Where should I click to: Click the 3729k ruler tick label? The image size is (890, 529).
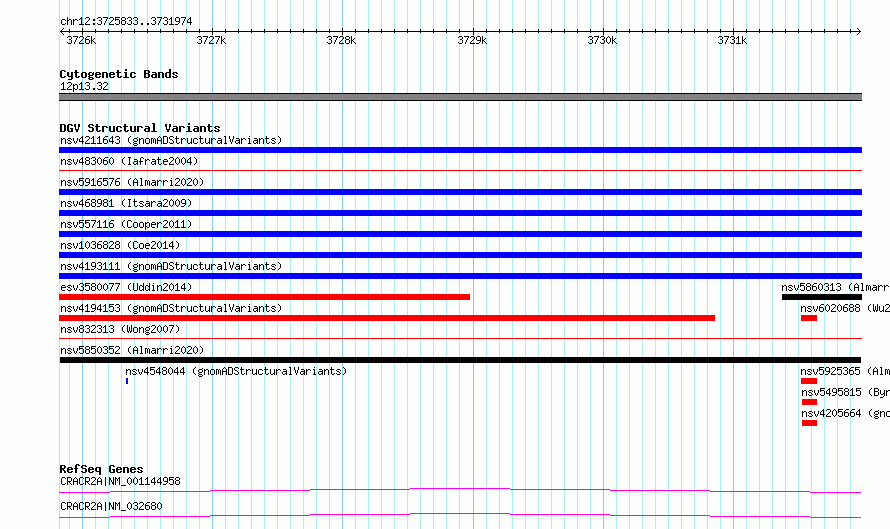point(472,40)
